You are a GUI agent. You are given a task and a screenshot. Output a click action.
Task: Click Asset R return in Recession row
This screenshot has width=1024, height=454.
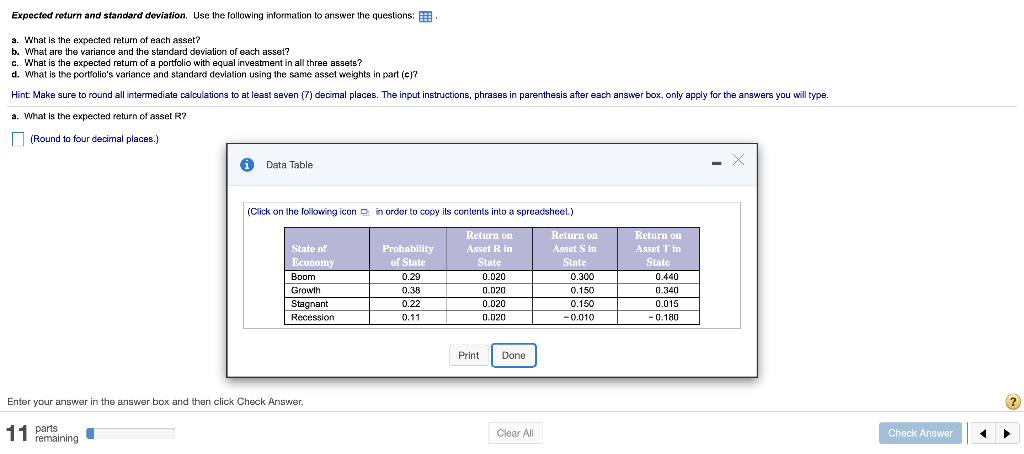(x=494, y=317)
